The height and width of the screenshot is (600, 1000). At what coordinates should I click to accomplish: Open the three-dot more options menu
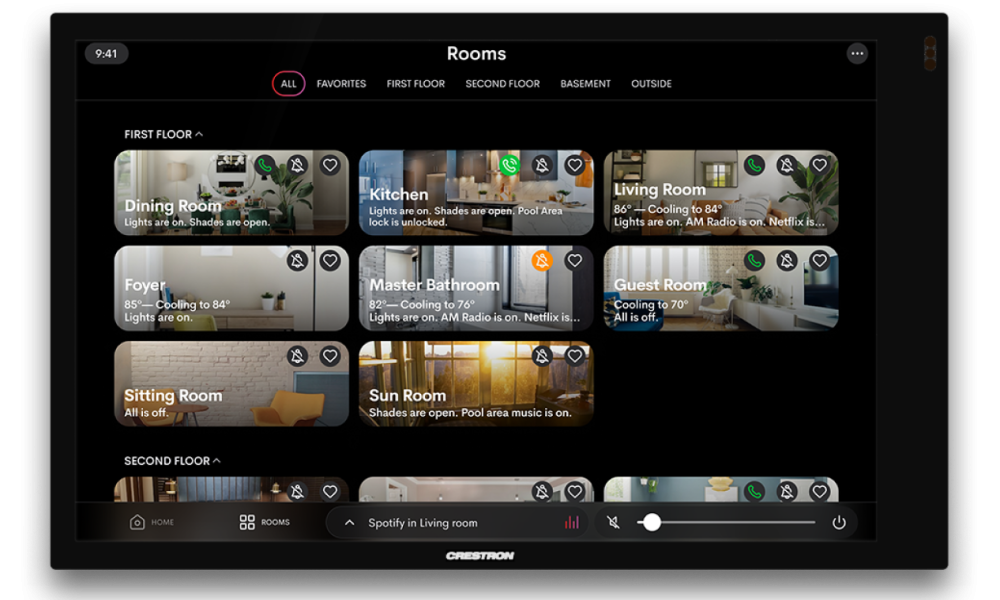[x=856, y=54]
